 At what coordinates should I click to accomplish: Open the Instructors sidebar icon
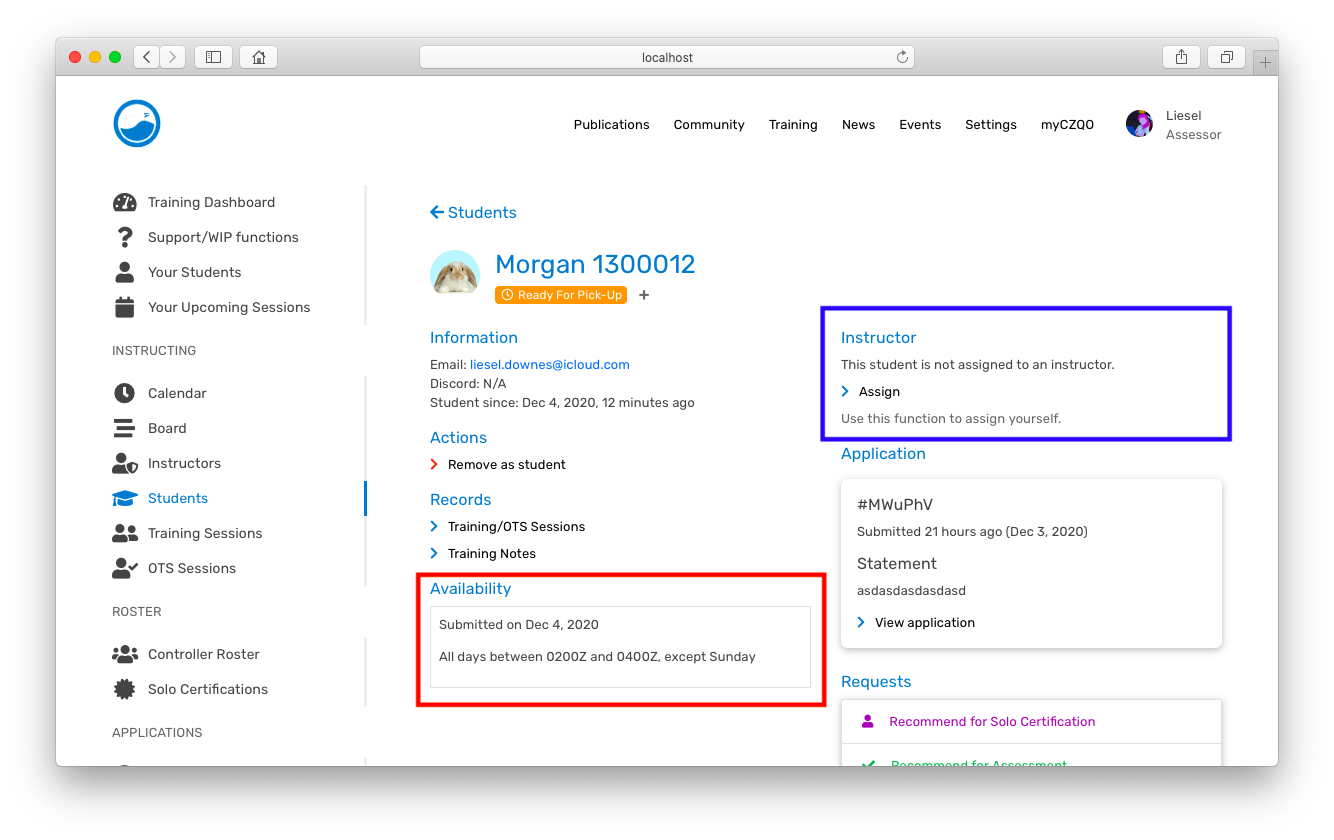point(125,463)
